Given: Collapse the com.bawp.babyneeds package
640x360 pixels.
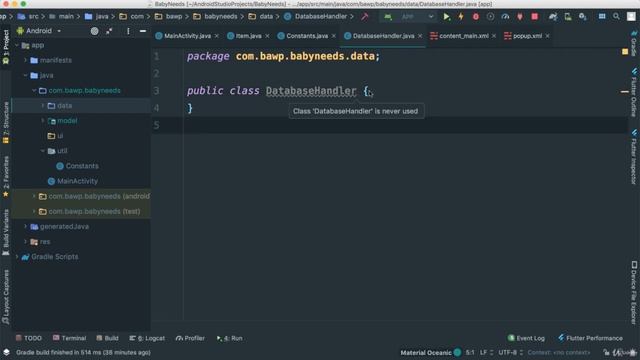Looking at the screenshot, I should [34, 91].
